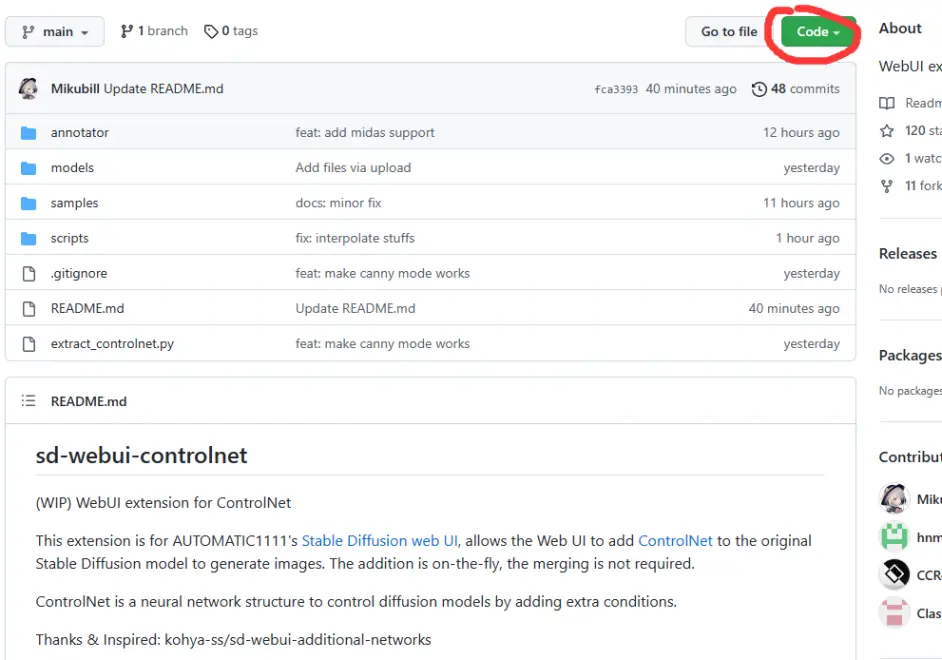
Task: Open commit 'docs: minor fix'
Action: (x=338, y=203)
